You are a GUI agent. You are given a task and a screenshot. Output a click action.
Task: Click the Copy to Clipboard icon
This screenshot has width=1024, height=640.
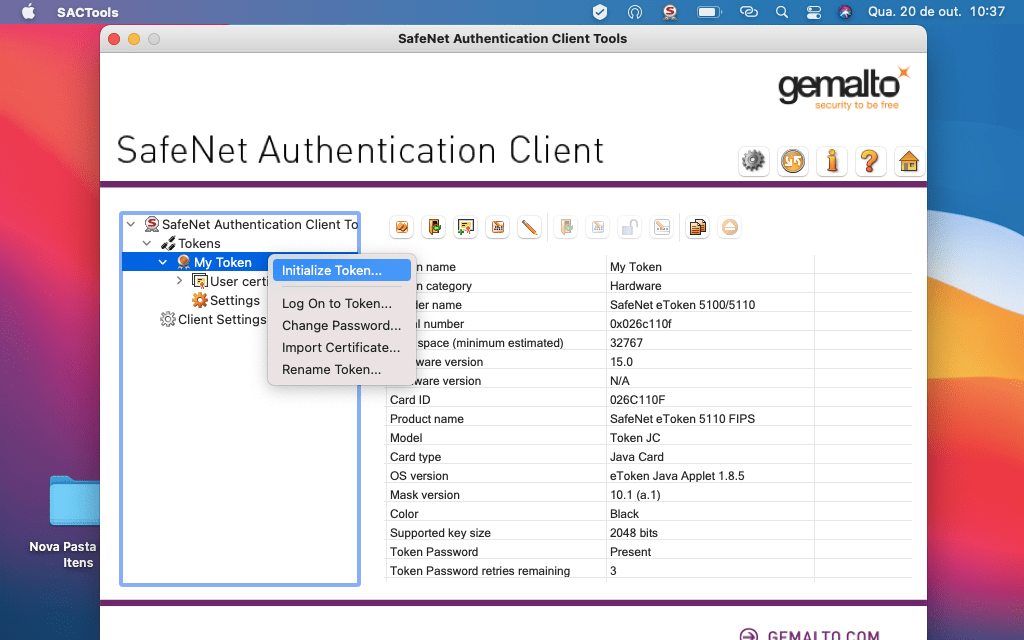697,227
